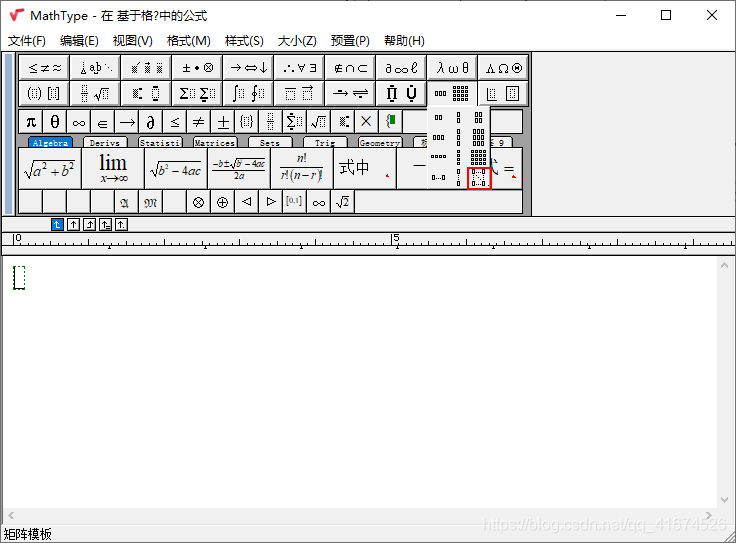Insert the 1x4 row vector template
The height and width of the screenshot is (543, 736).
(x=438, y=157)
